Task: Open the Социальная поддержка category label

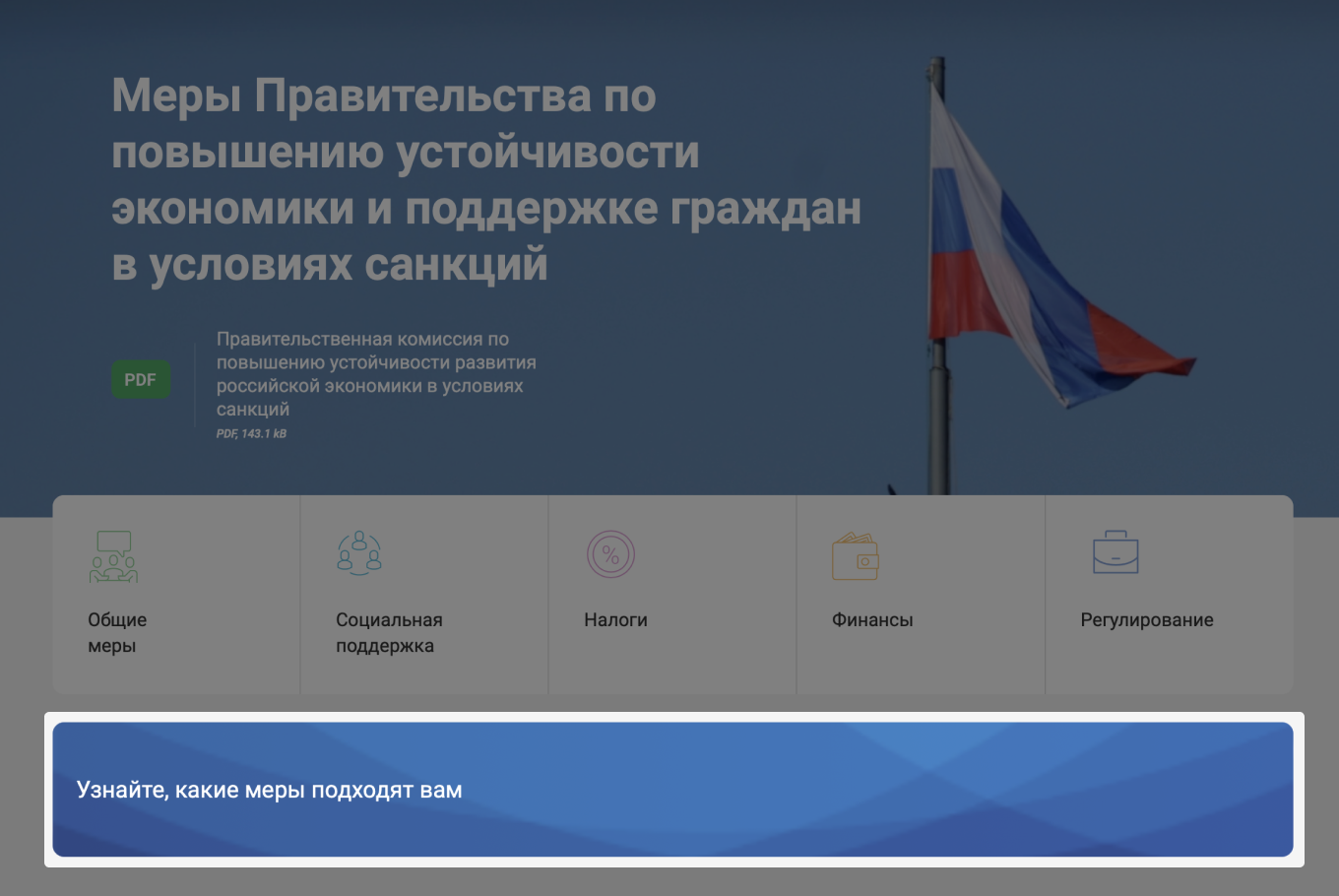Action: click(x=389, y=633)
